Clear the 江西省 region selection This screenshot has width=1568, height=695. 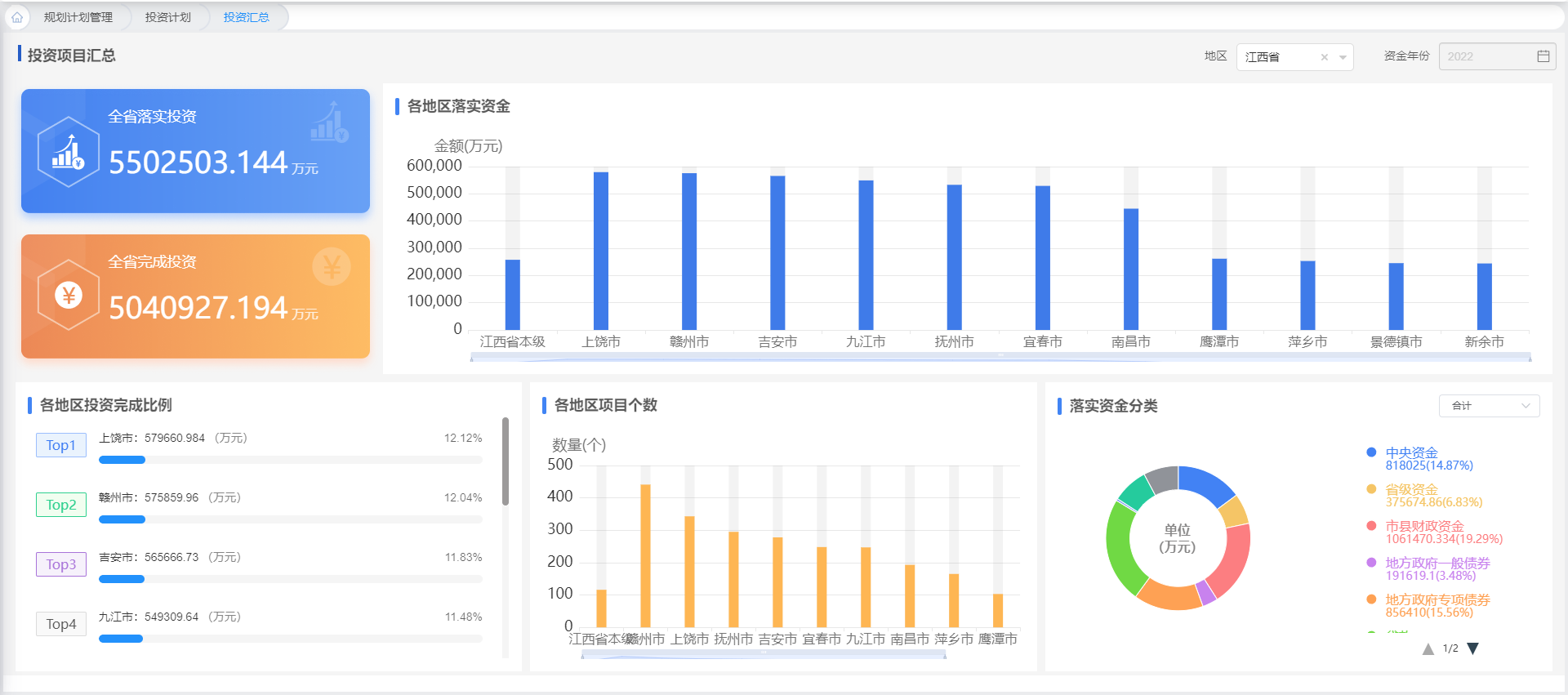(1324, 57)
